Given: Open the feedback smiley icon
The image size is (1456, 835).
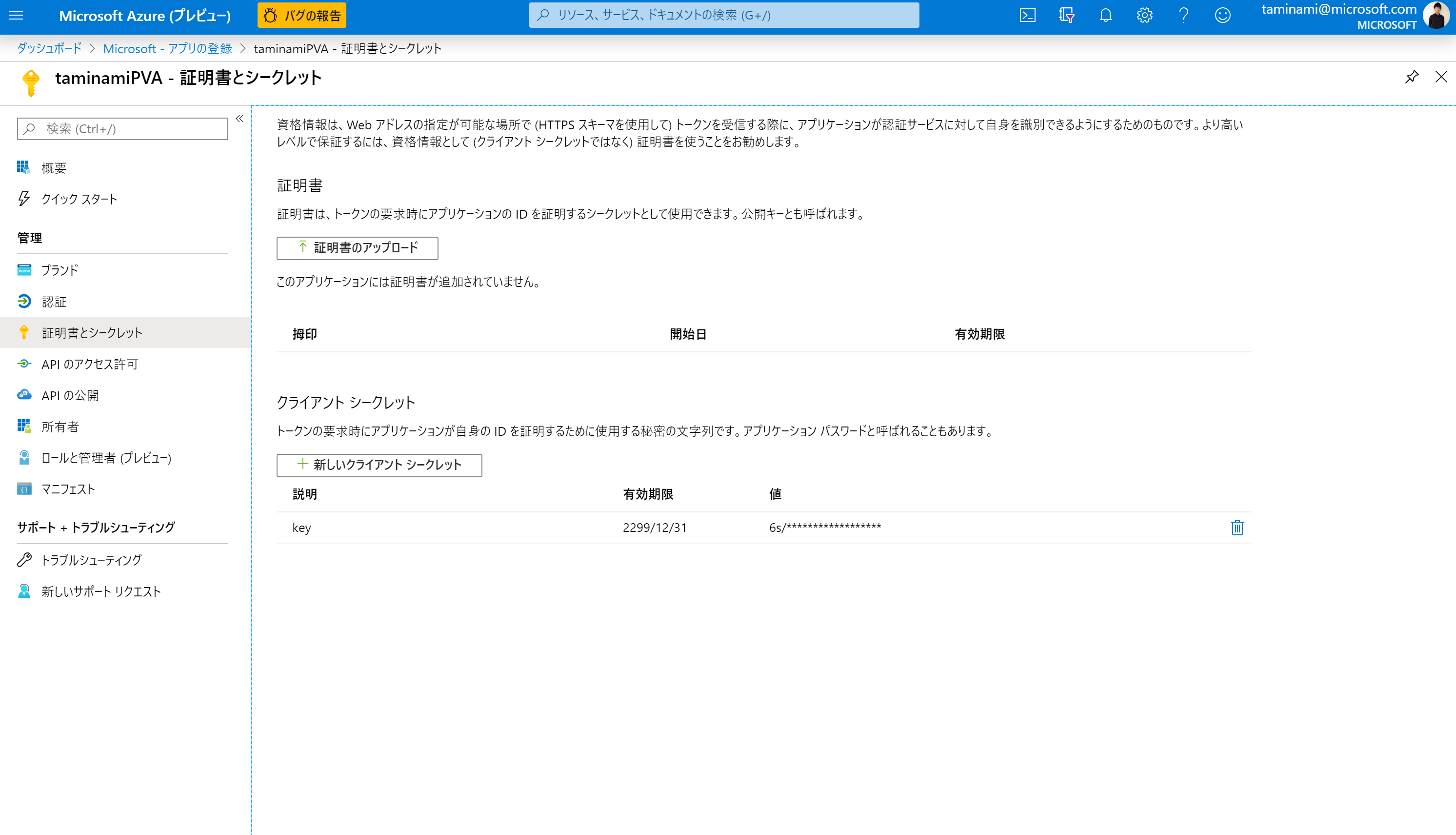Looking at the screenshot, I should click(x=1222, y=16).
